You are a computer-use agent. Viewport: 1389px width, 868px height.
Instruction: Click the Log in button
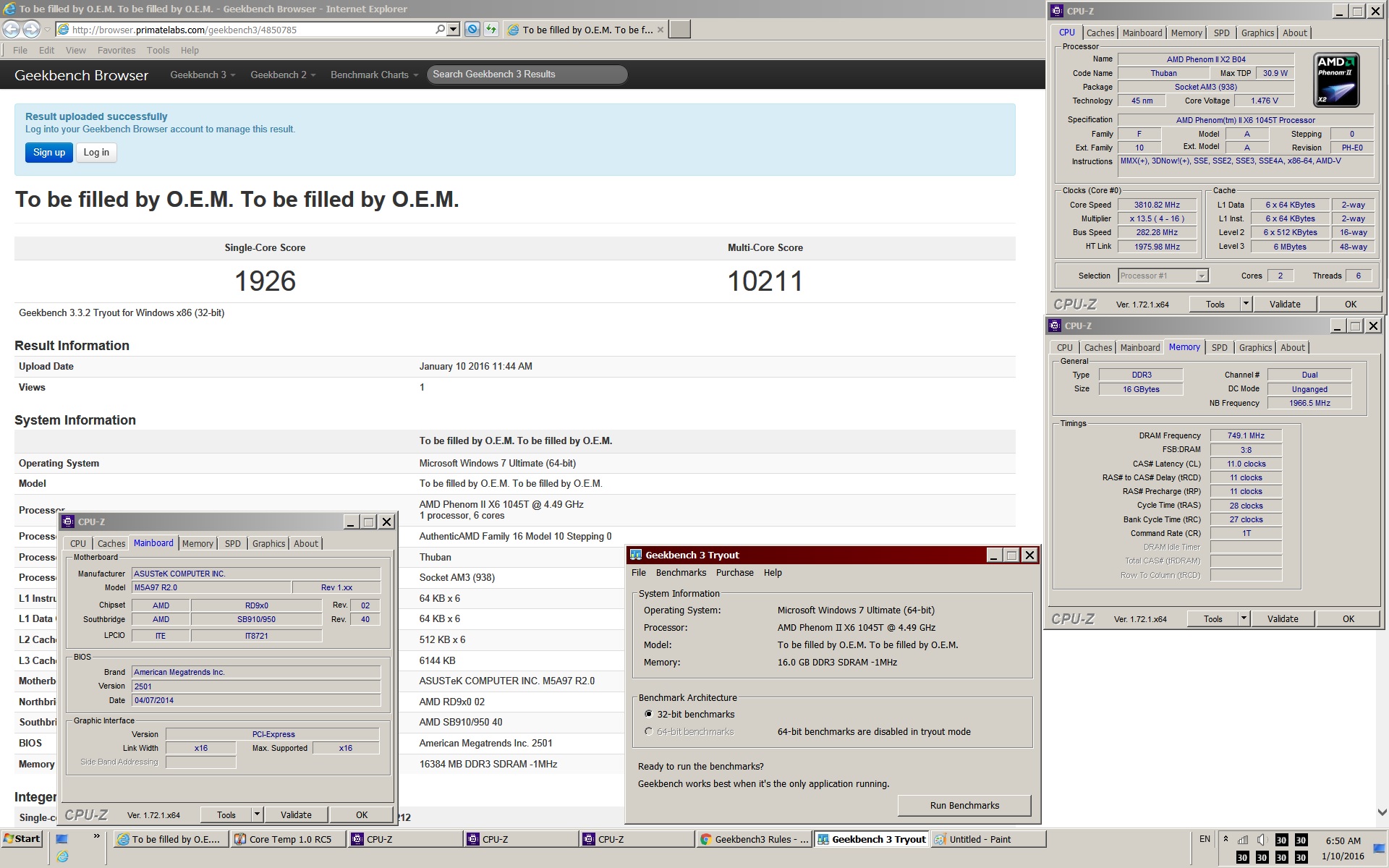tap(96, 152)
